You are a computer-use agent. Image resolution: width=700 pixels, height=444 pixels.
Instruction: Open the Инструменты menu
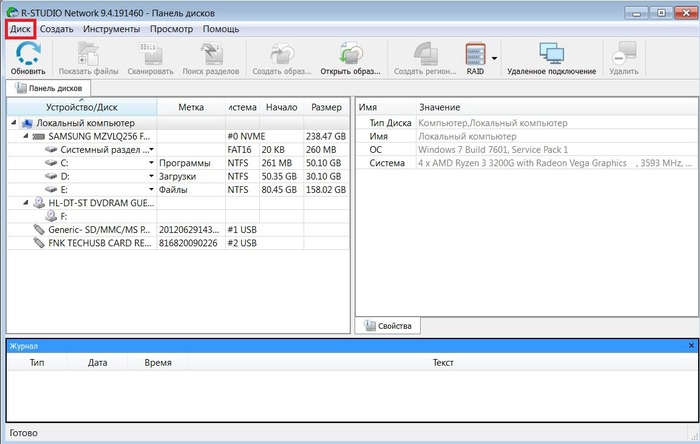point(111,29)
